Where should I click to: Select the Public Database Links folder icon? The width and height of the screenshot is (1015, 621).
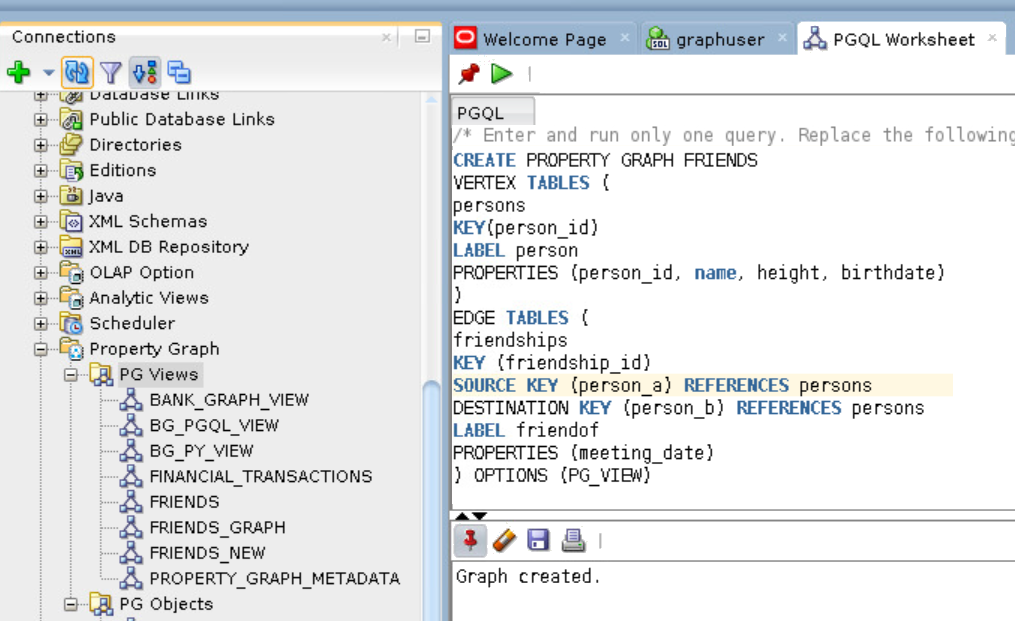tap(71, 119)
